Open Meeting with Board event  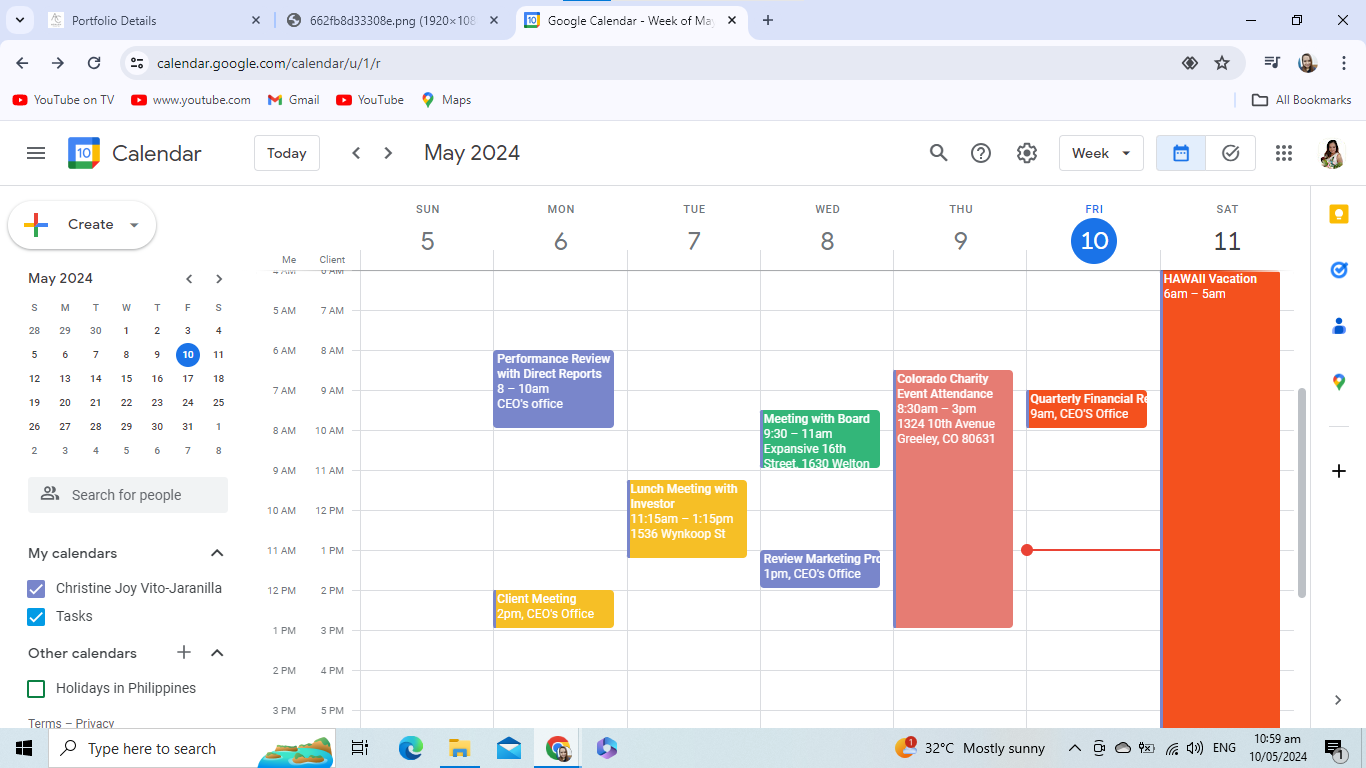coord(820,439)
